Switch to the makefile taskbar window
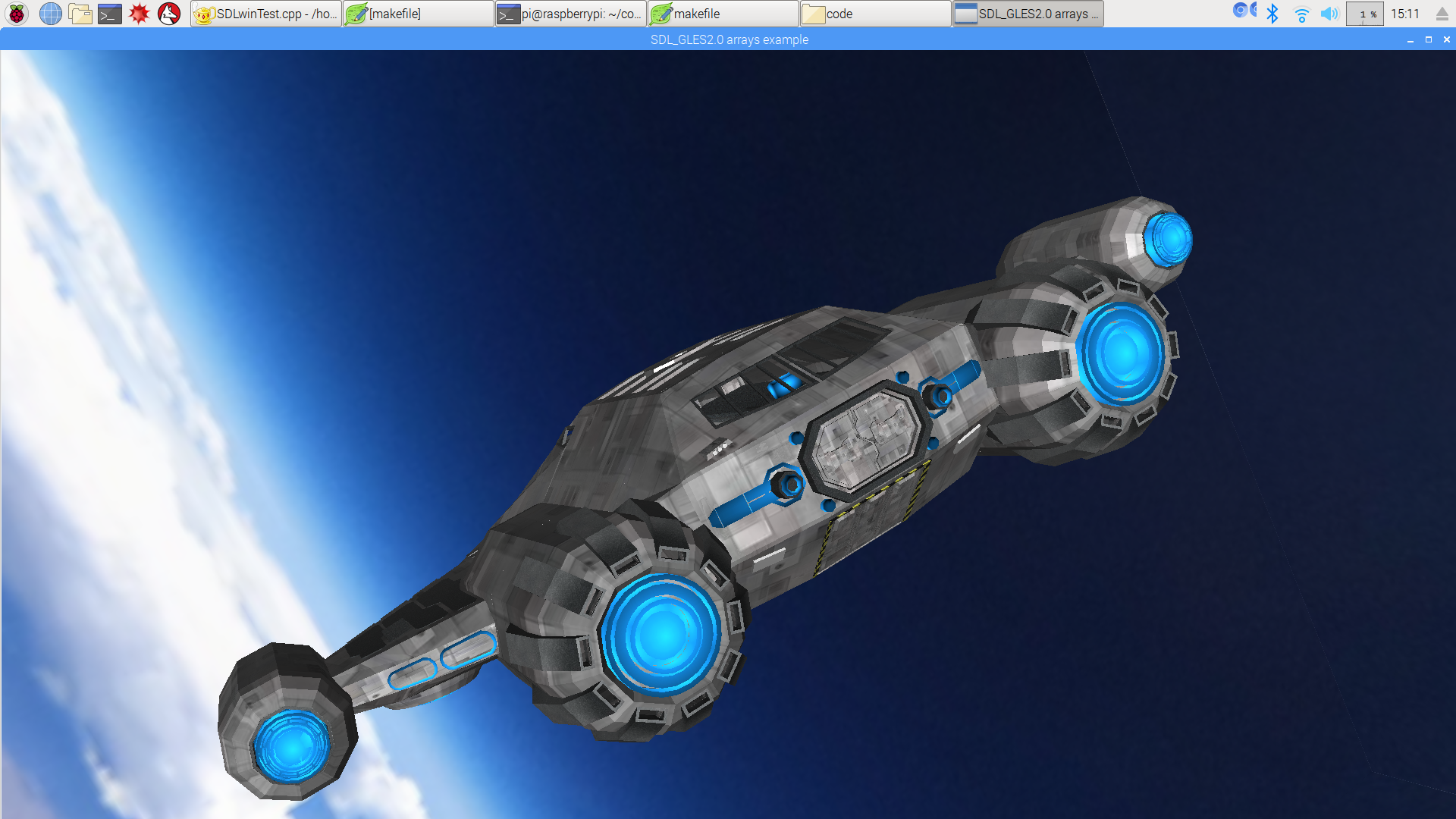Image resolution: width=1456 pixels, height=819 pixels. coord(723,14)
